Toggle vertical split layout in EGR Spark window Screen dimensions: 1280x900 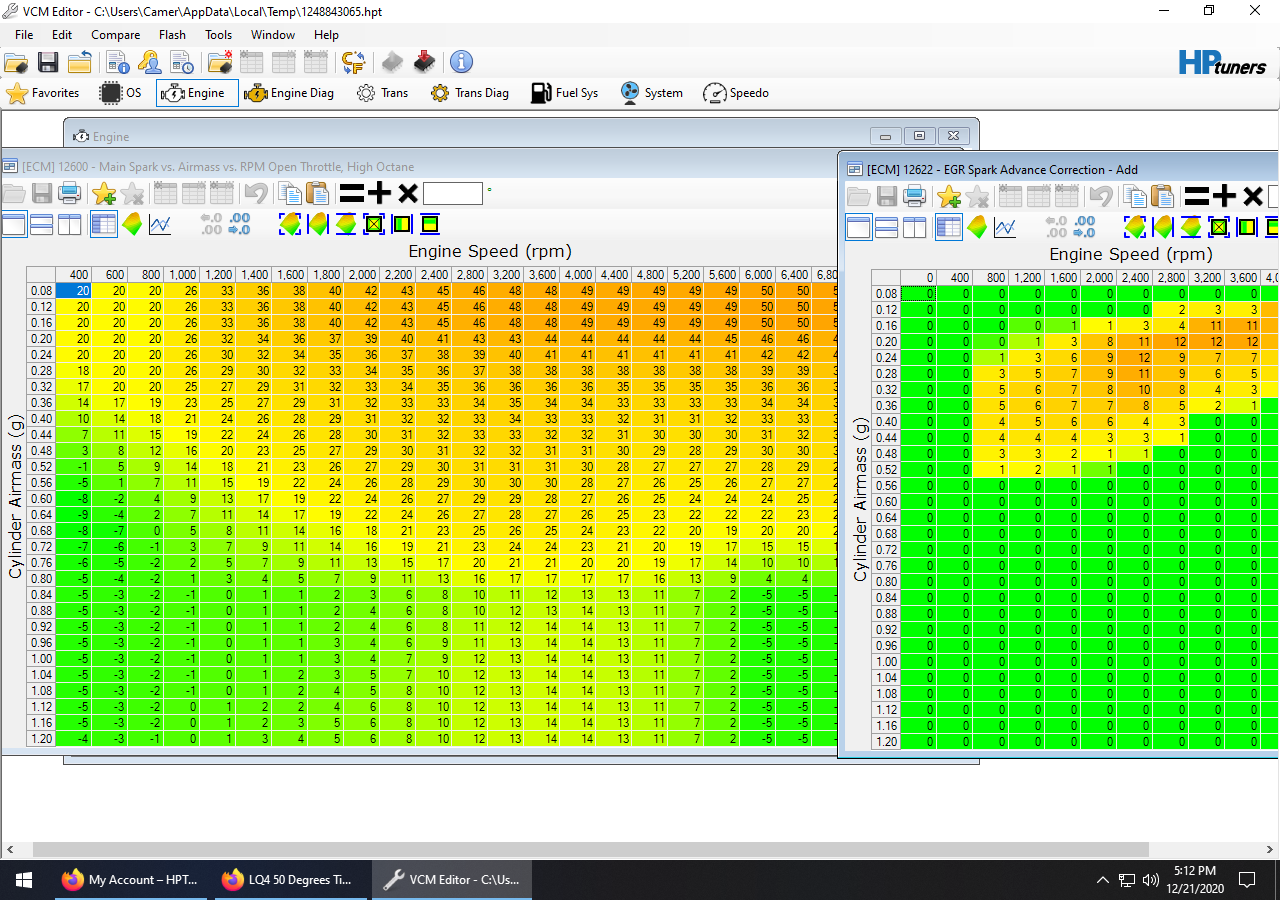[x=915, y=228]
